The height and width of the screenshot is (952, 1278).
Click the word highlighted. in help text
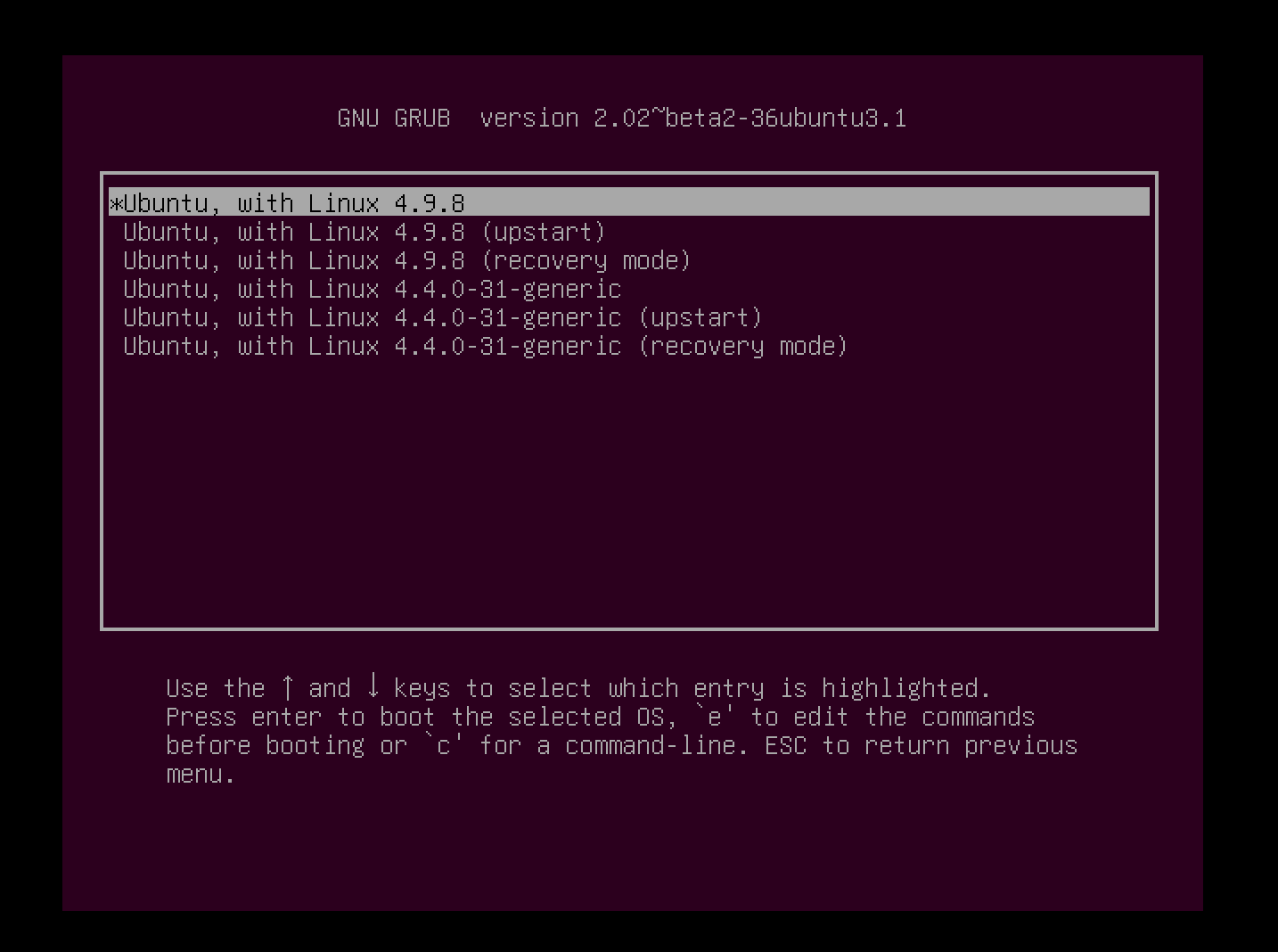(x=906, y=688)
